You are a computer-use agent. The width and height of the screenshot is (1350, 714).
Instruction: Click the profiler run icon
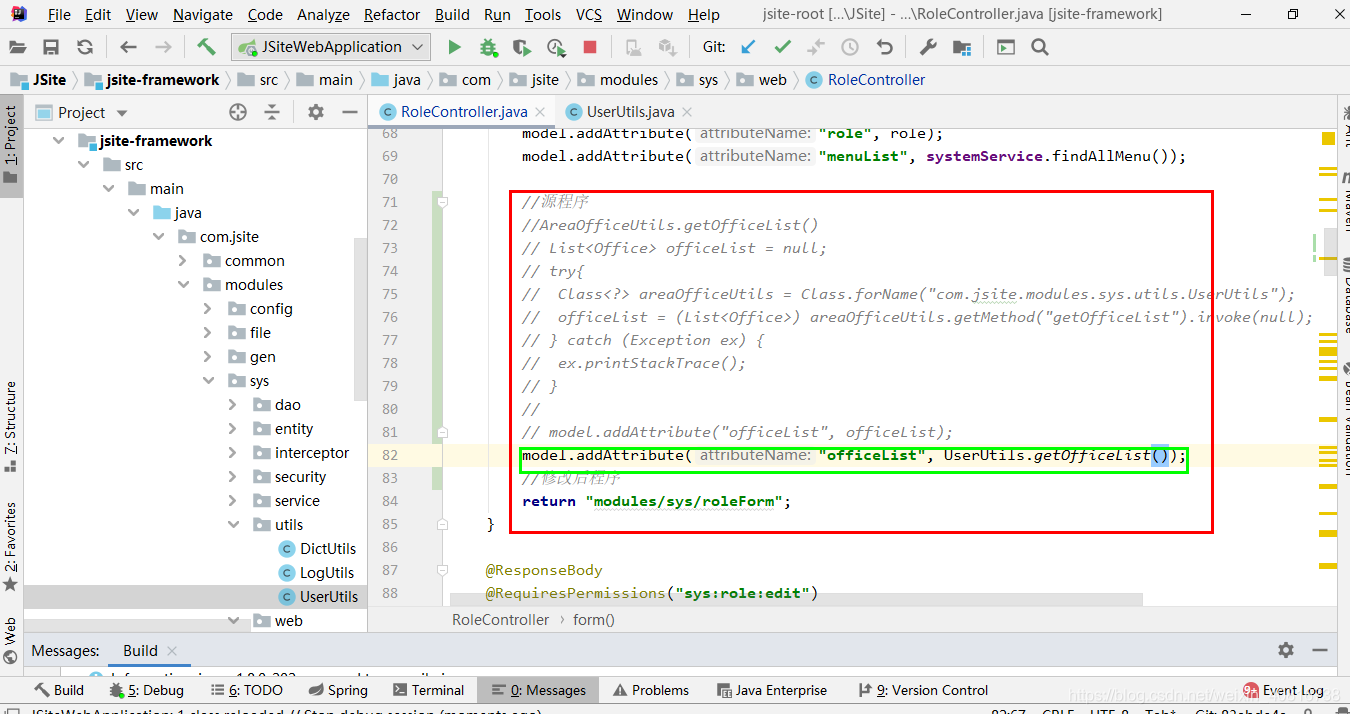(556, 47)
